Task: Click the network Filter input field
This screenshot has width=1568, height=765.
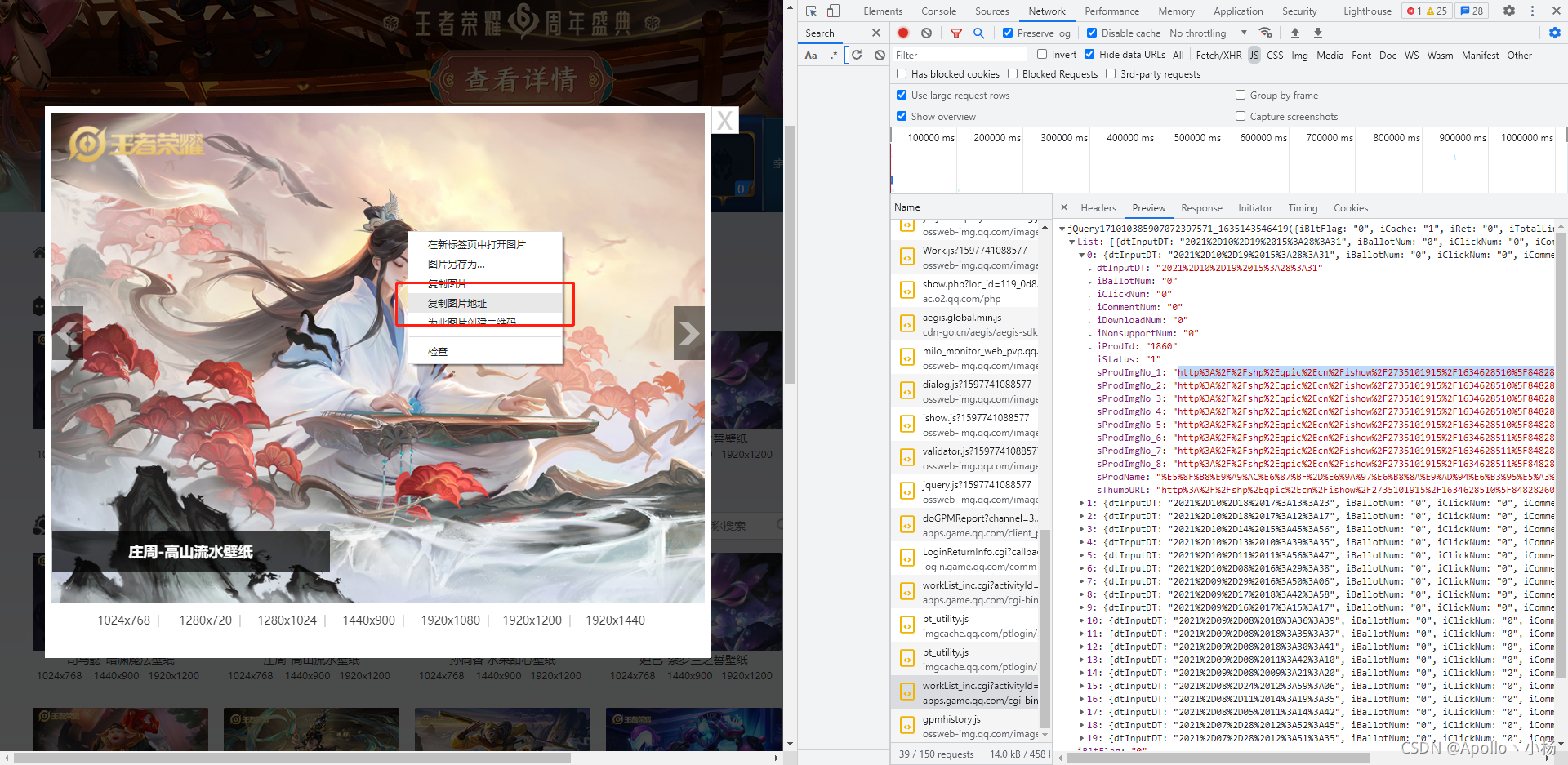Action: (960, 55)
